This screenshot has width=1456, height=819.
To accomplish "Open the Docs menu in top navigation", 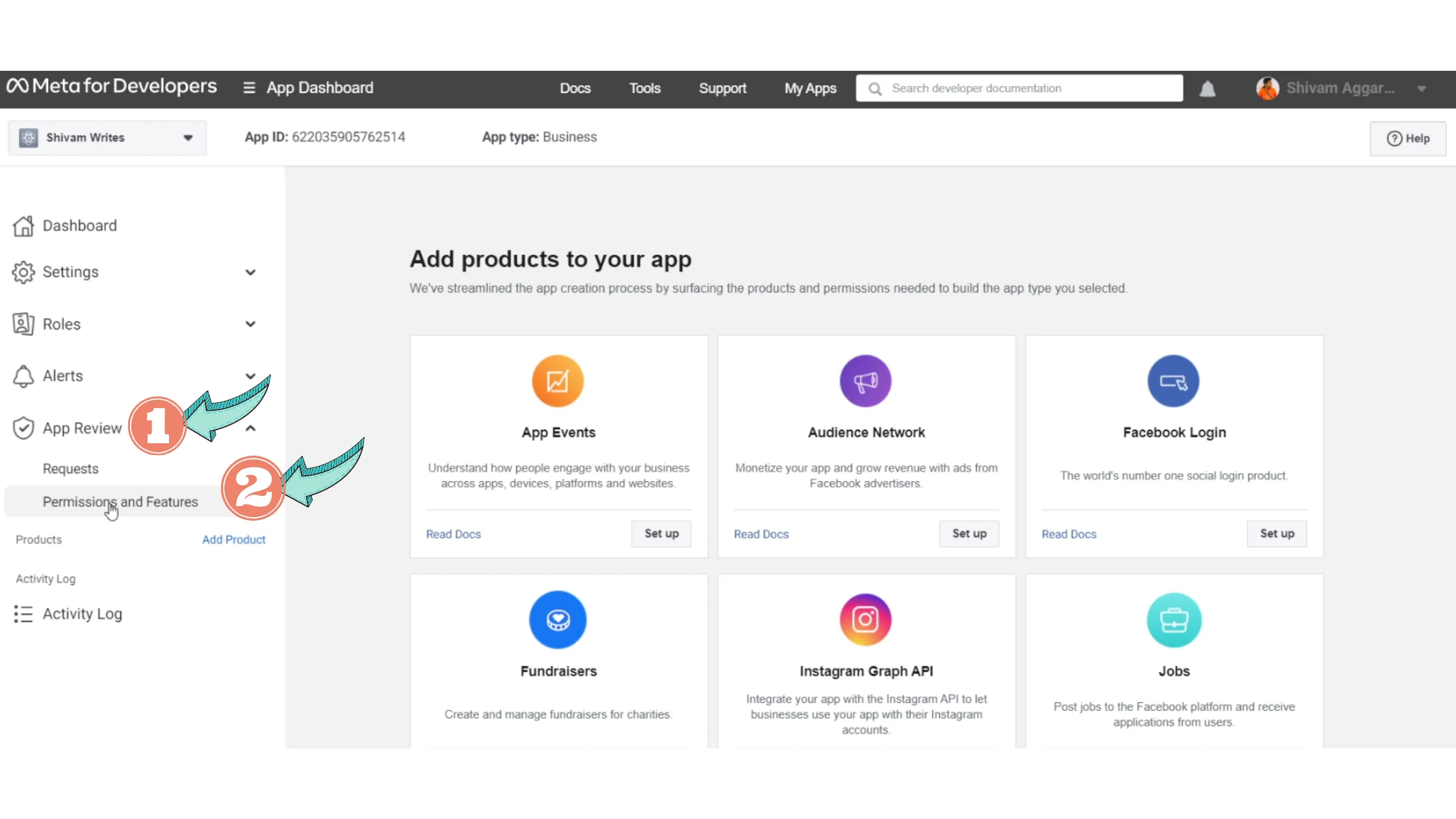I will coord(575,88).
